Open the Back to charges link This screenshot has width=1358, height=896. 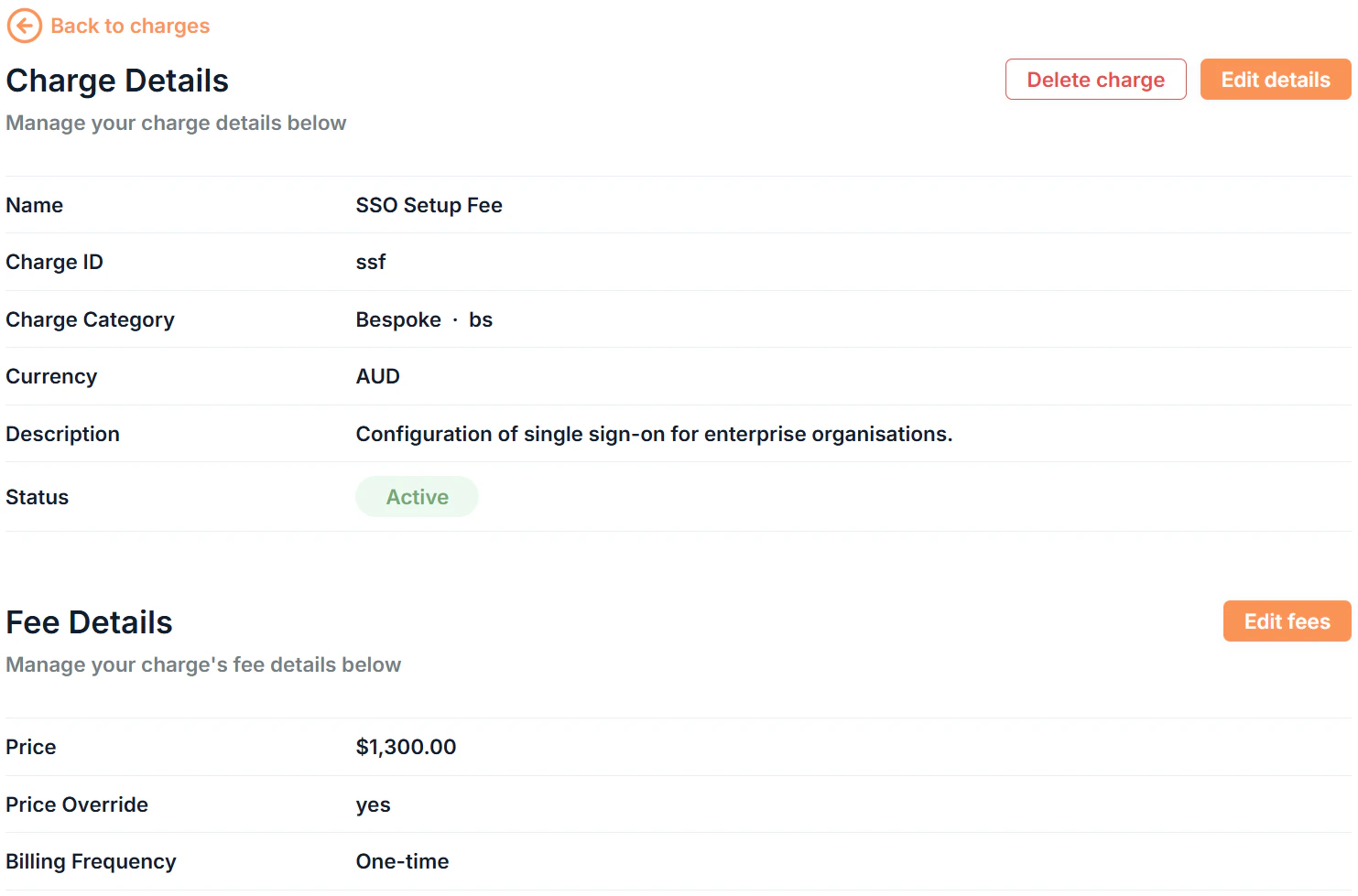[130, 26]
